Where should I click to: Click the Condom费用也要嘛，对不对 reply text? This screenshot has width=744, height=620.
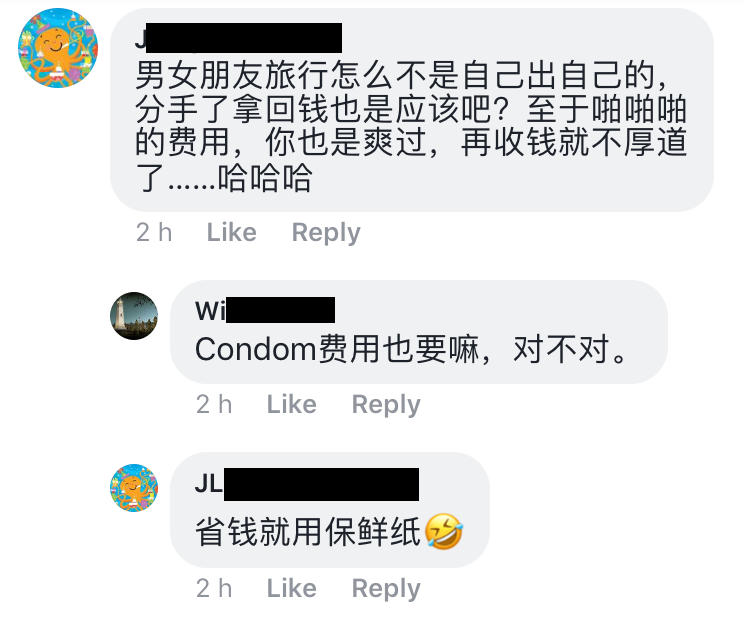[411, 349]
